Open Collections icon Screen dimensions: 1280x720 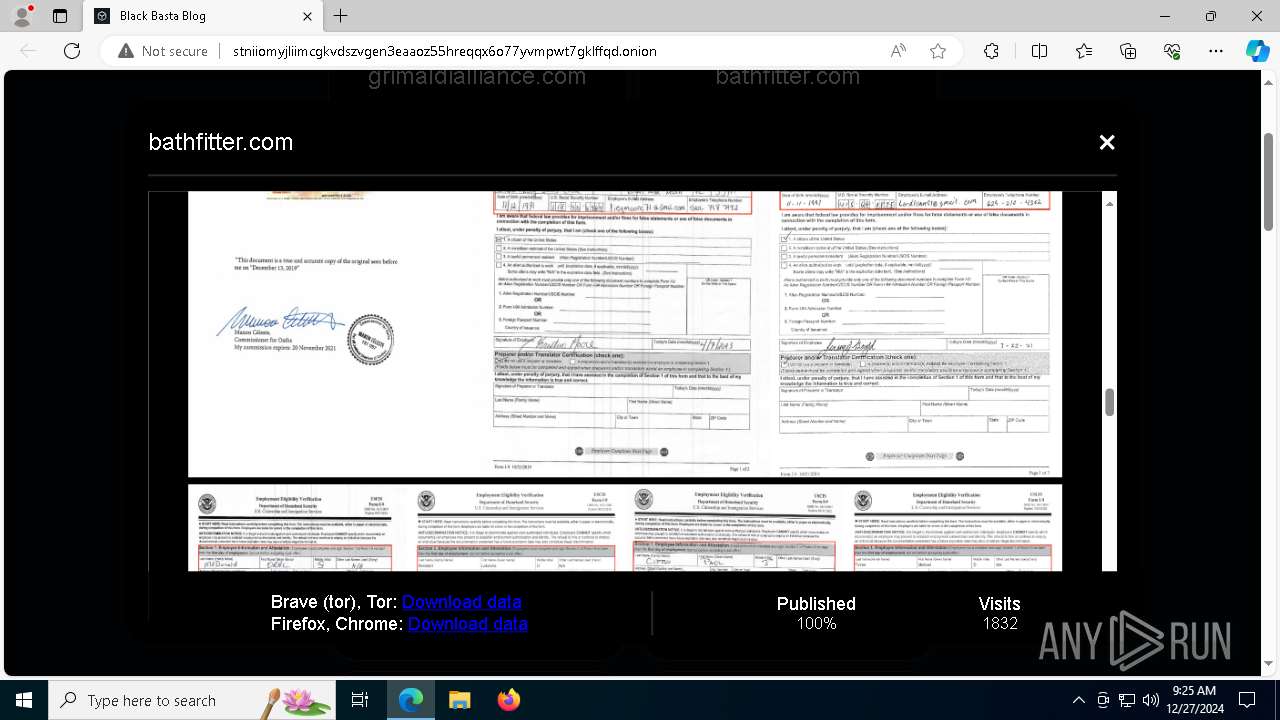(1128, 51)
